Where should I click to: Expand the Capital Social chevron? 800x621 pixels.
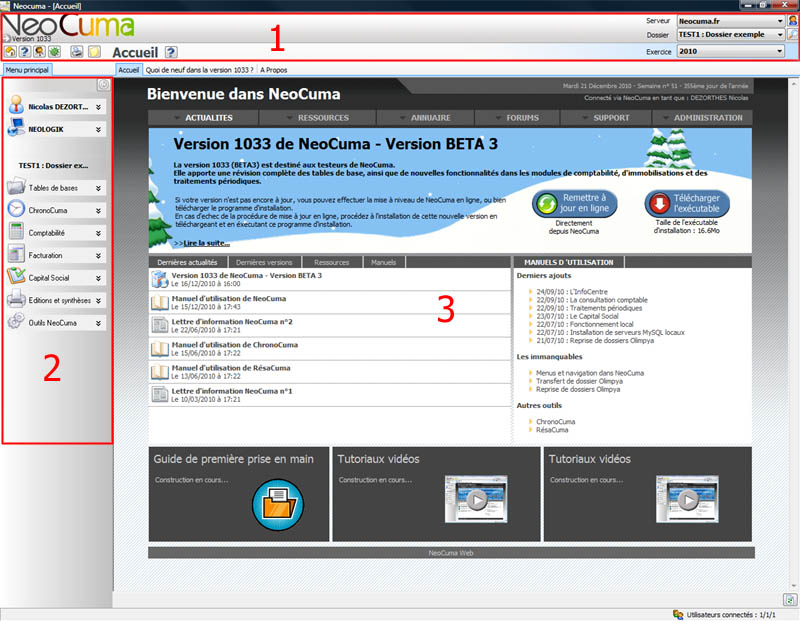coord(98,278)
